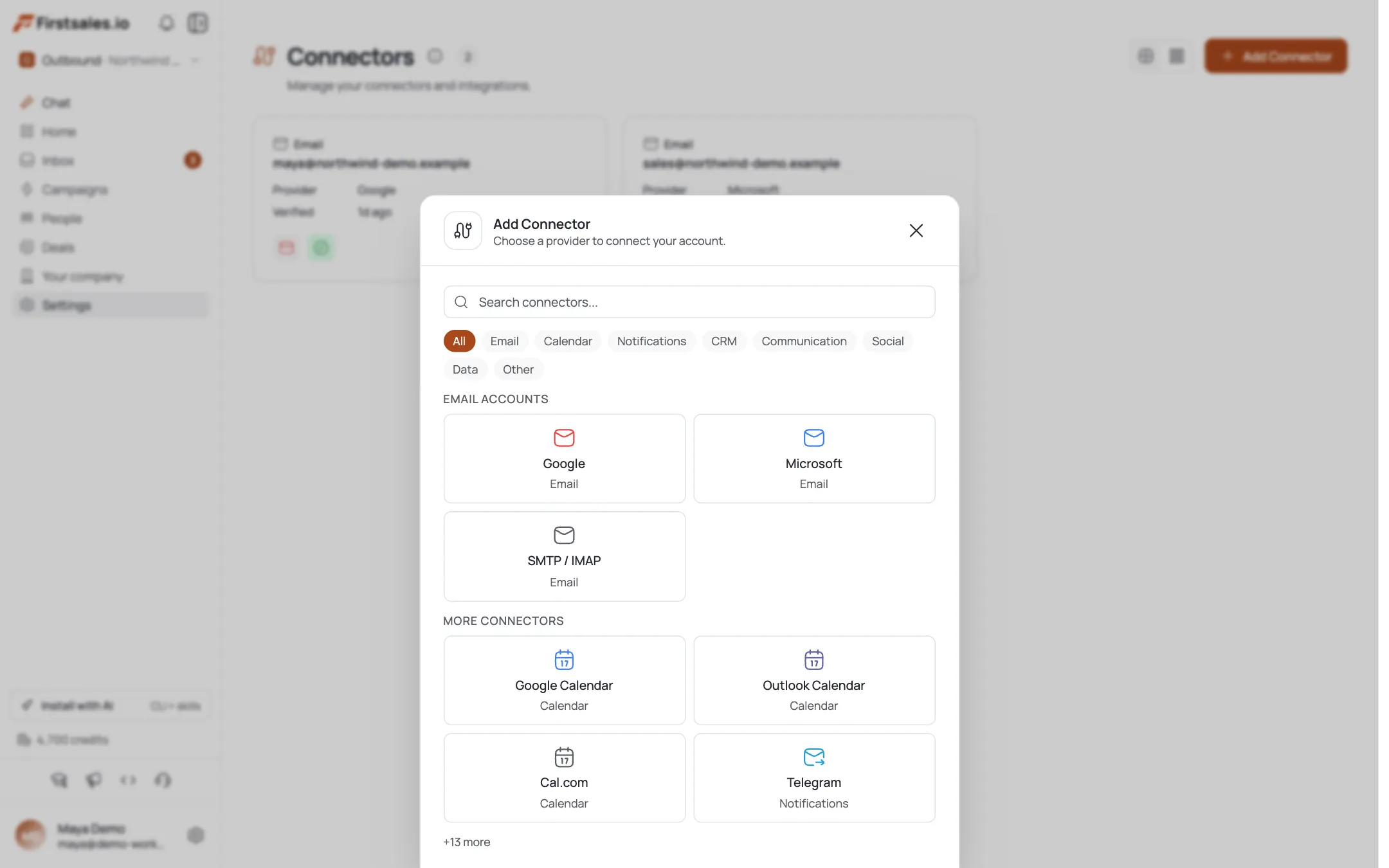This screenshot has height=868, width=1389.
Task: Filter connectors by Calendar category
Action: tap(567, 341)
